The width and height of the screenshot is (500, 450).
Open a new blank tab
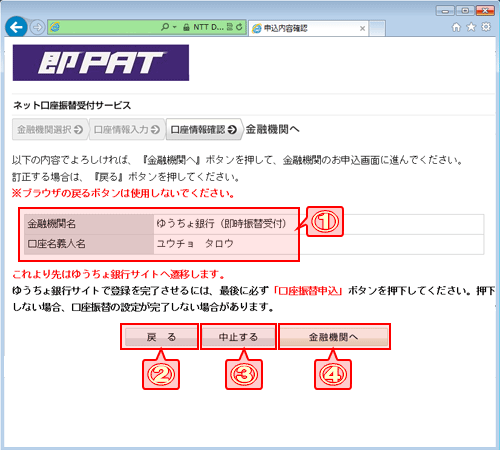pyautogui.click(x=377, y=29)
